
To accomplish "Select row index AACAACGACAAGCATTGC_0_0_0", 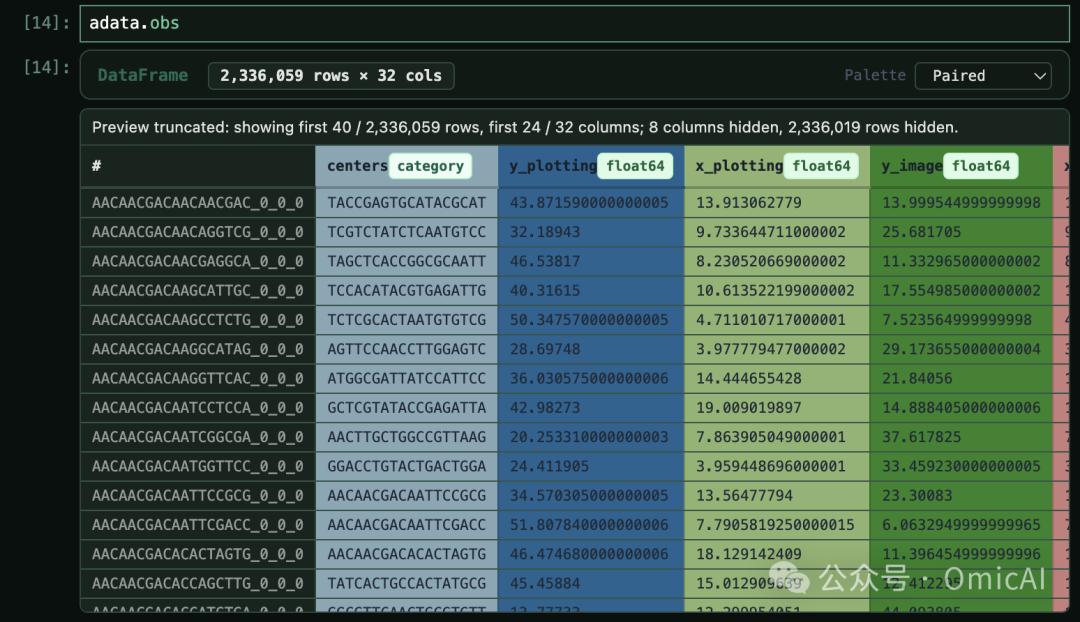I will [x=198, y=291].
